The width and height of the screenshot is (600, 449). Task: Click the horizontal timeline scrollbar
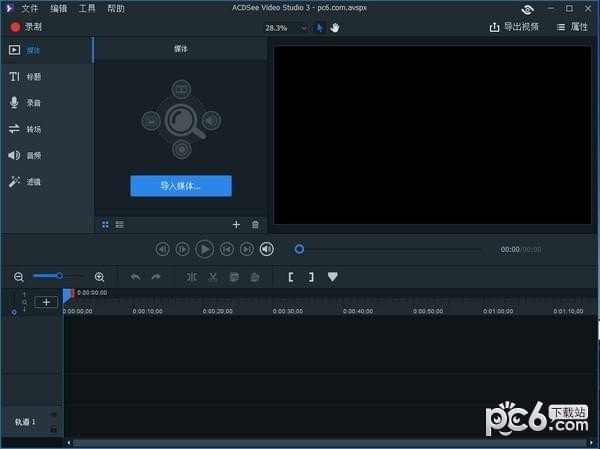[329, 443]
